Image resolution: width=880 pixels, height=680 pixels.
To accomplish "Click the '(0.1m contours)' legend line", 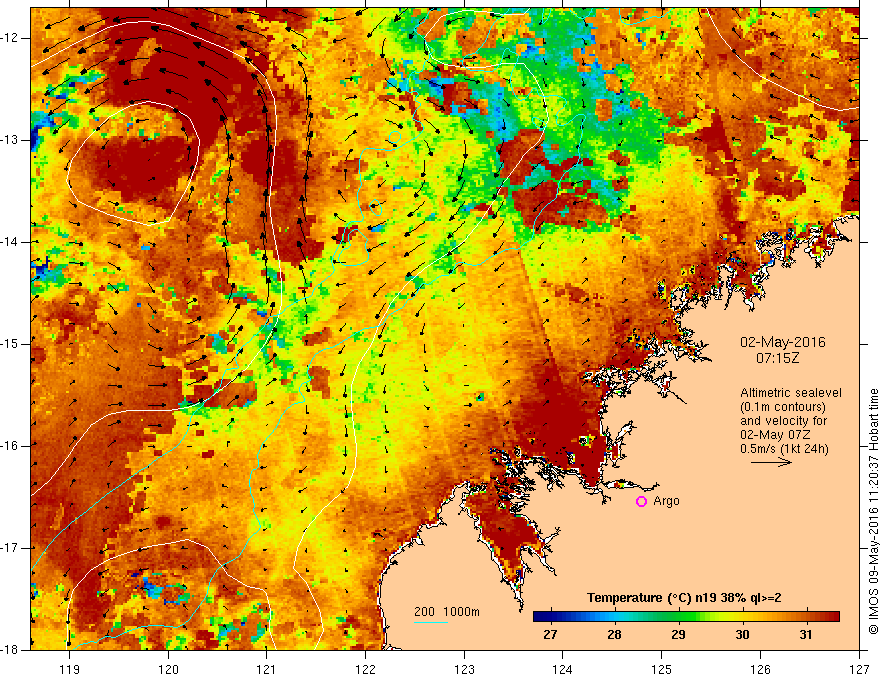I will (x=782, y=407).
